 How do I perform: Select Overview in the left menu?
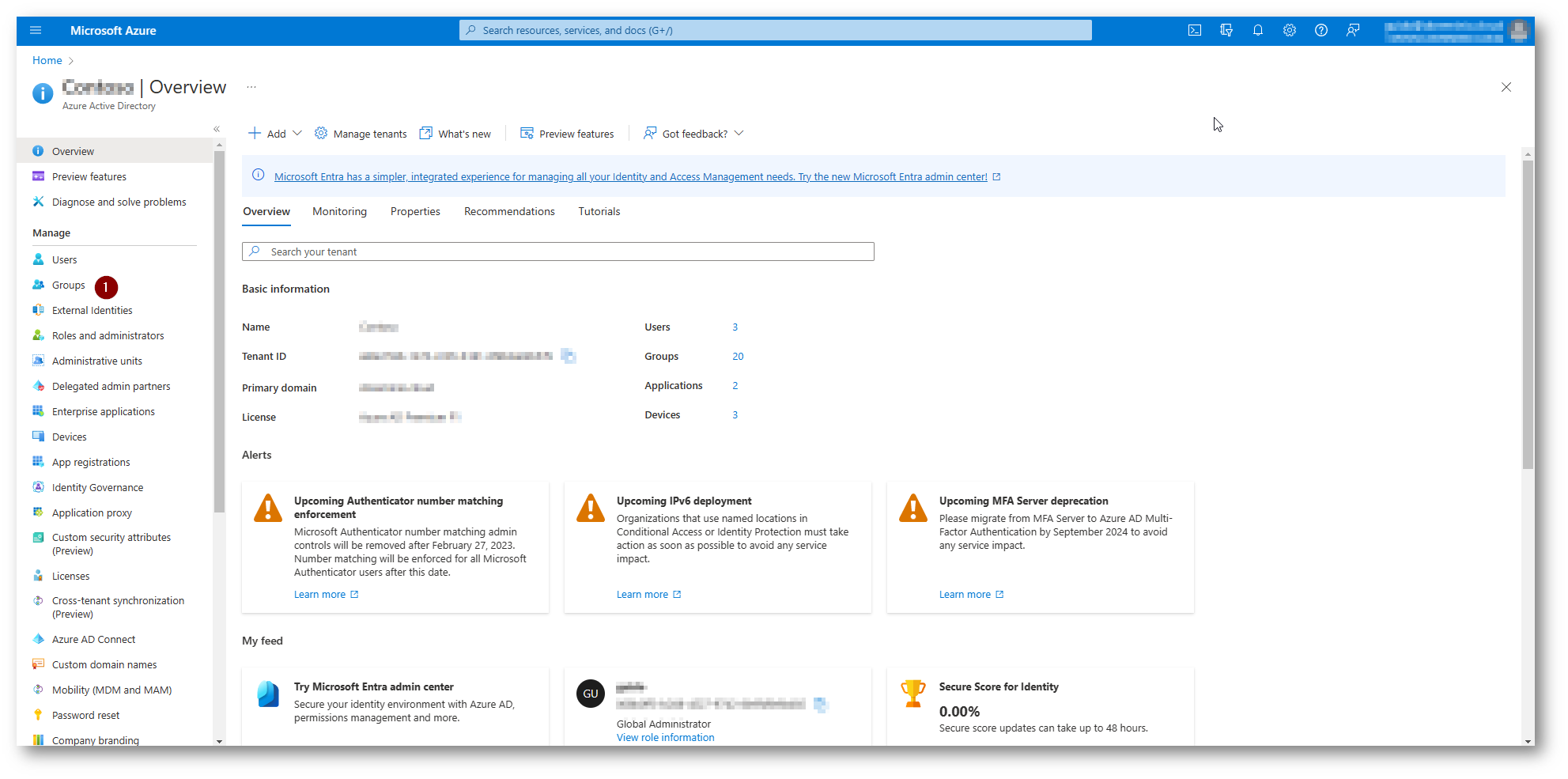point(115,151)
